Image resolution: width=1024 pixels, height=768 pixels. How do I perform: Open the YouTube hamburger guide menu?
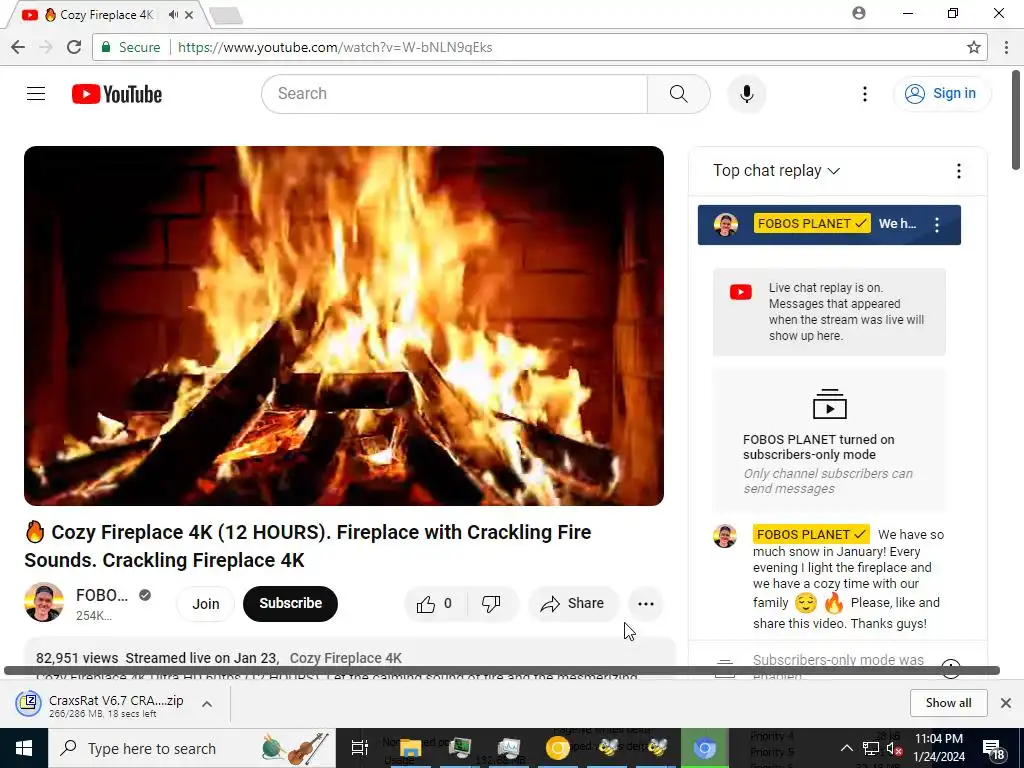36,94
